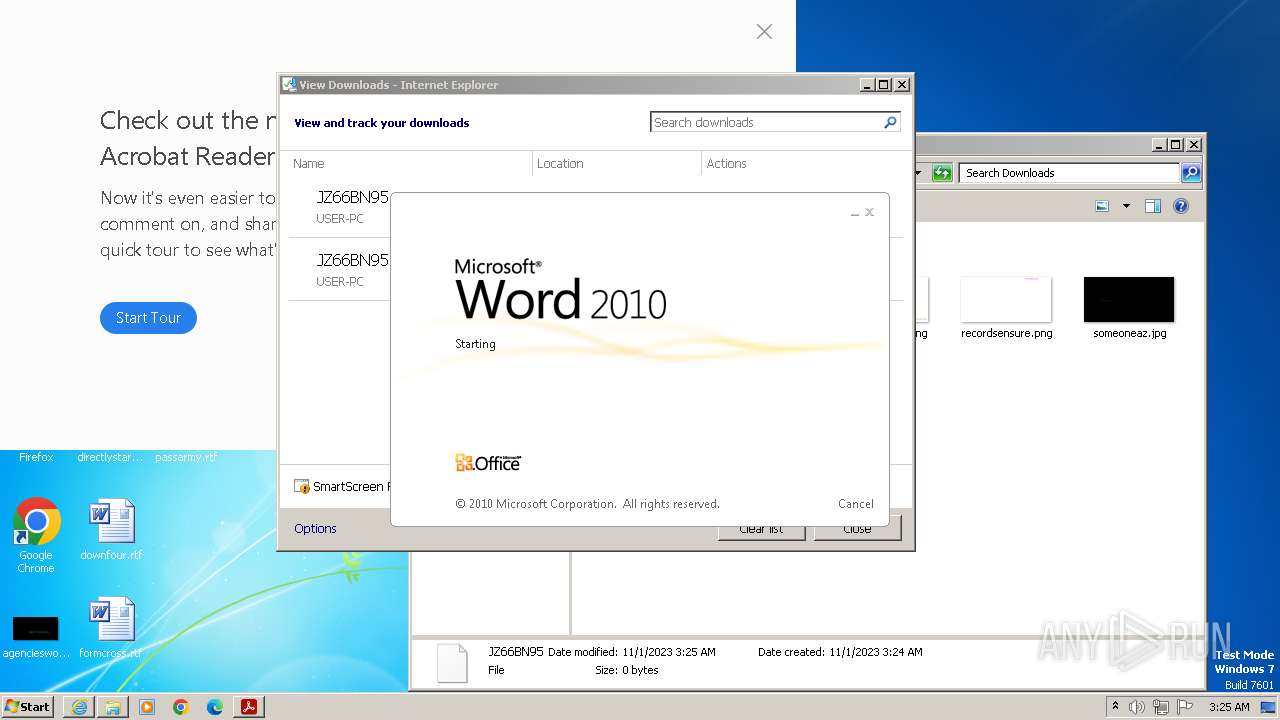Close the Word 2010 splash screen
The image size is (1280, 720).
pos(869,212)
